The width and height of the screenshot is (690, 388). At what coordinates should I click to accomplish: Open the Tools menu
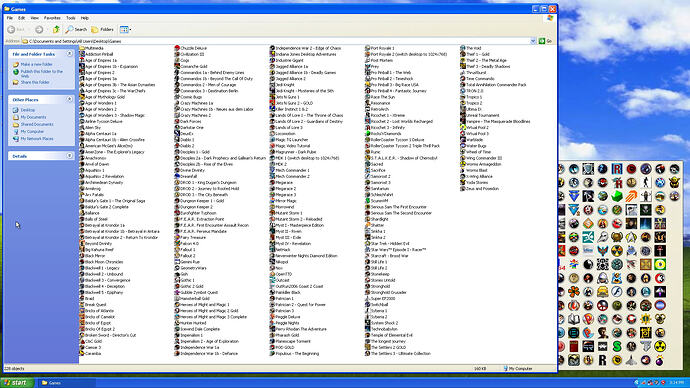pos(71,18)
